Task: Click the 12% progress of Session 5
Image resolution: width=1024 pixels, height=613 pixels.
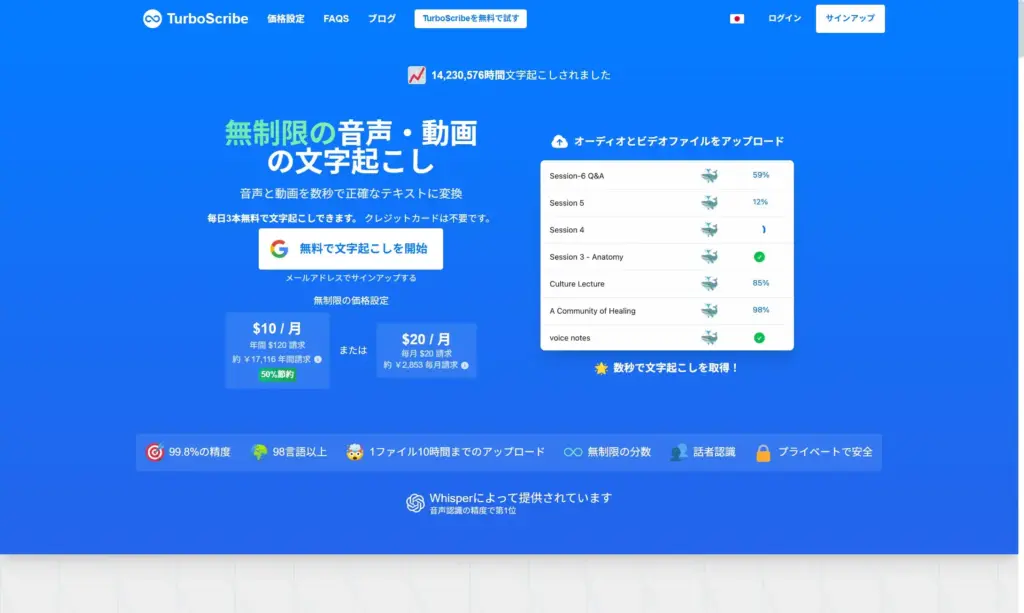Action: click(x=760, y=202)
